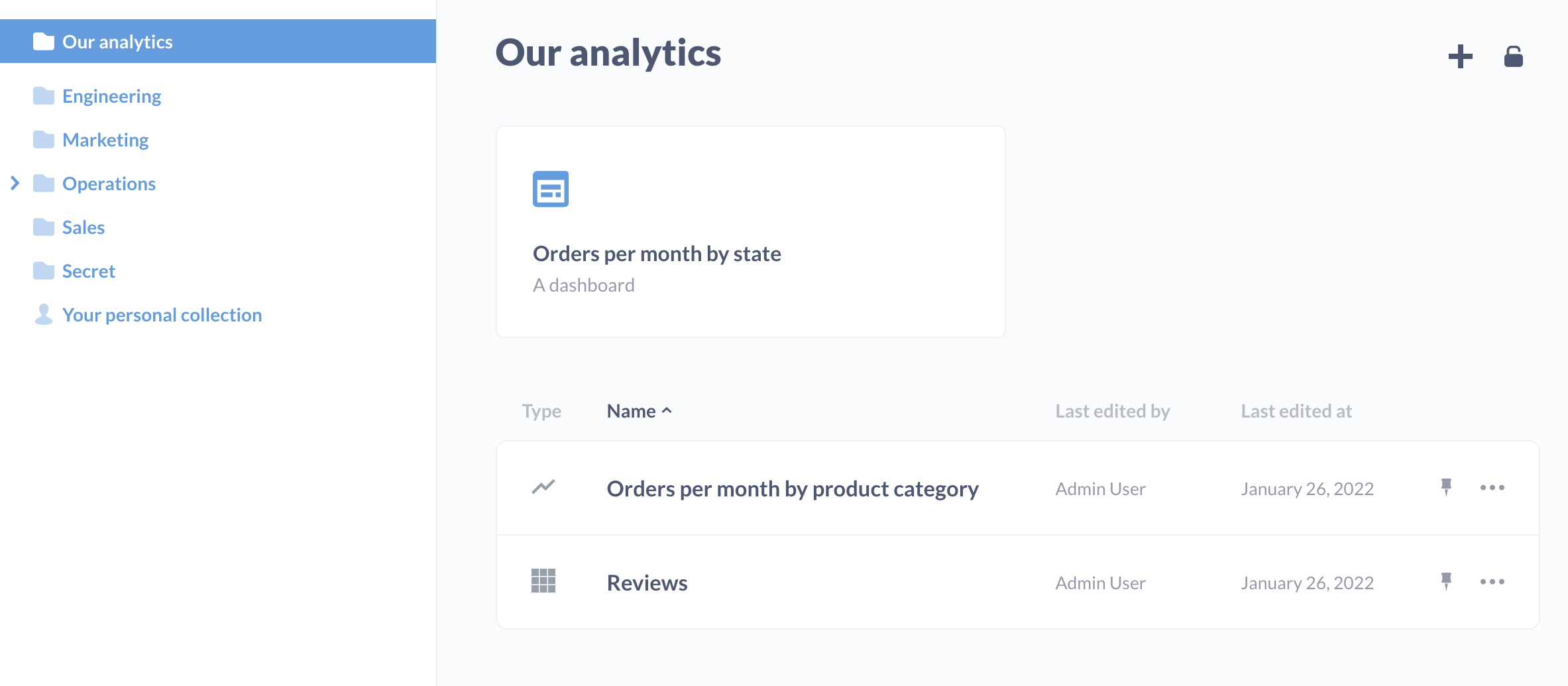This screenshot has height=686, width=1568.
Task: Click the plus icon to create new item
Action: click(x=1460, y=56)
